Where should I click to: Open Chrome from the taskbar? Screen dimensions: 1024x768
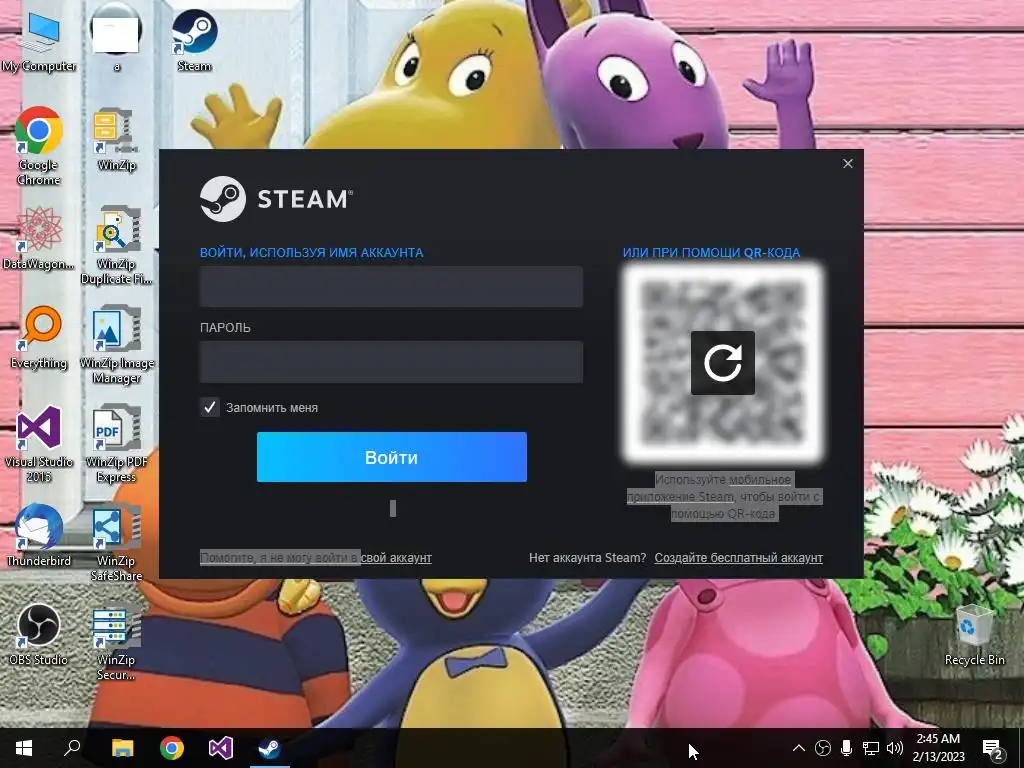pyautogui.click(x=172, y=748)
